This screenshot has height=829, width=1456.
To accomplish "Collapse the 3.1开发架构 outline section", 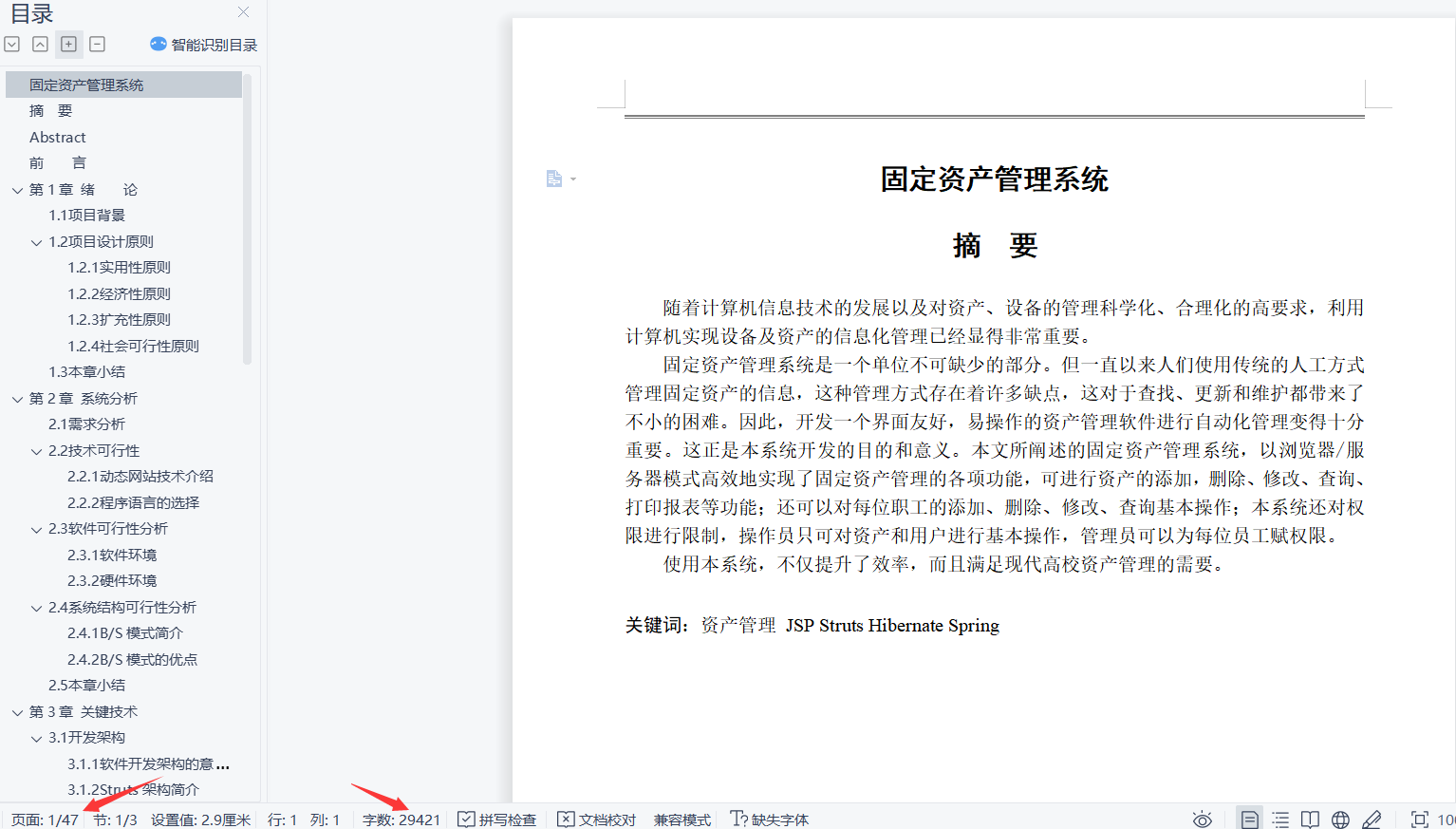I will coord(36,738).
